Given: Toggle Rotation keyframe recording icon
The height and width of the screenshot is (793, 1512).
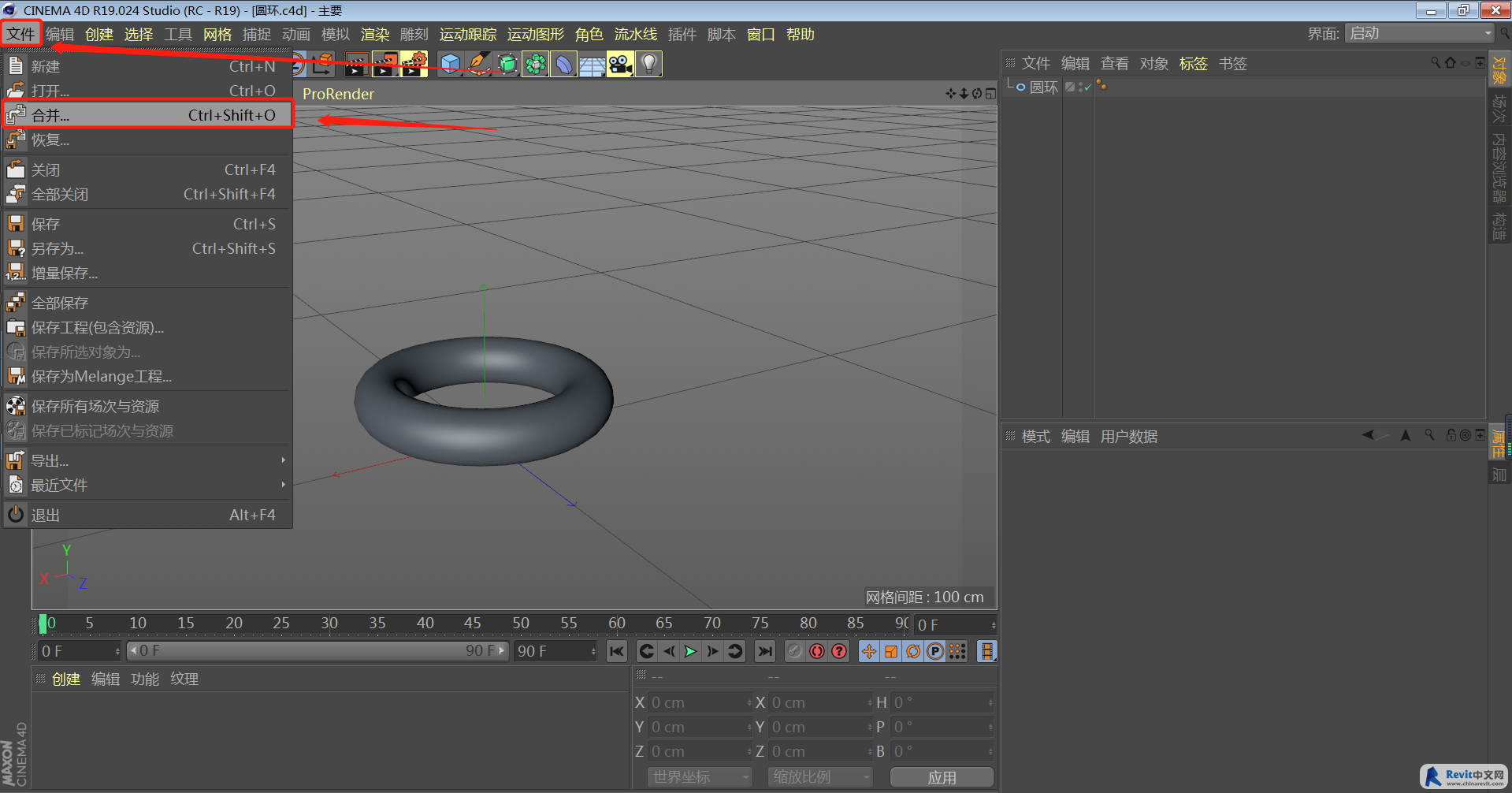Looking at the screenshot, I should click(913, 651).
